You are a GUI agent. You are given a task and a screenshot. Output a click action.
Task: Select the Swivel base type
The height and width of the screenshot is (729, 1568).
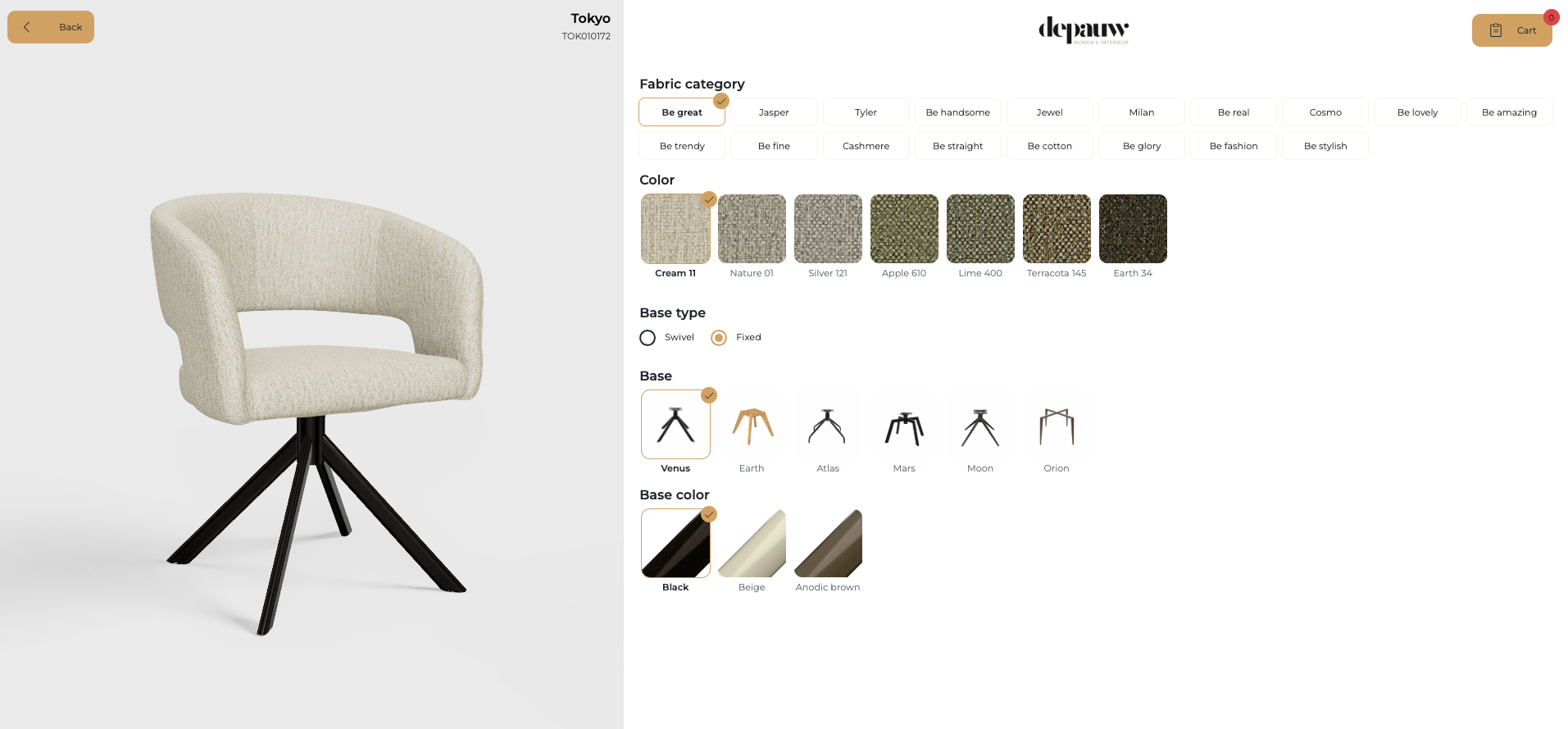648,338
